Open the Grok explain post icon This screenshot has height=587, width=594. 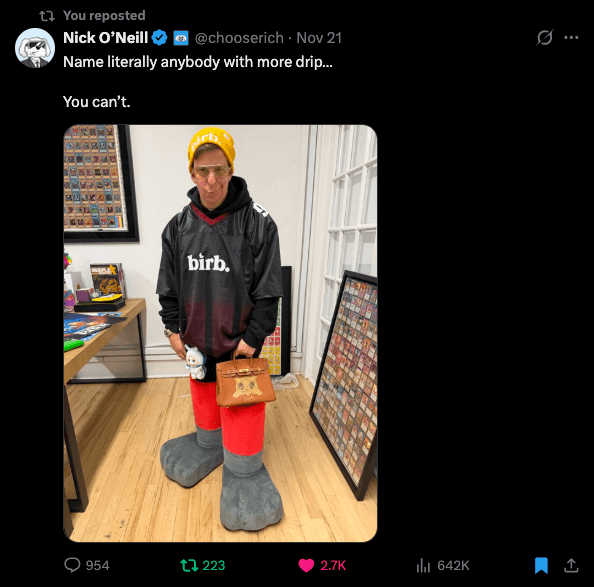pyautogui.click(x=545, y=37)
